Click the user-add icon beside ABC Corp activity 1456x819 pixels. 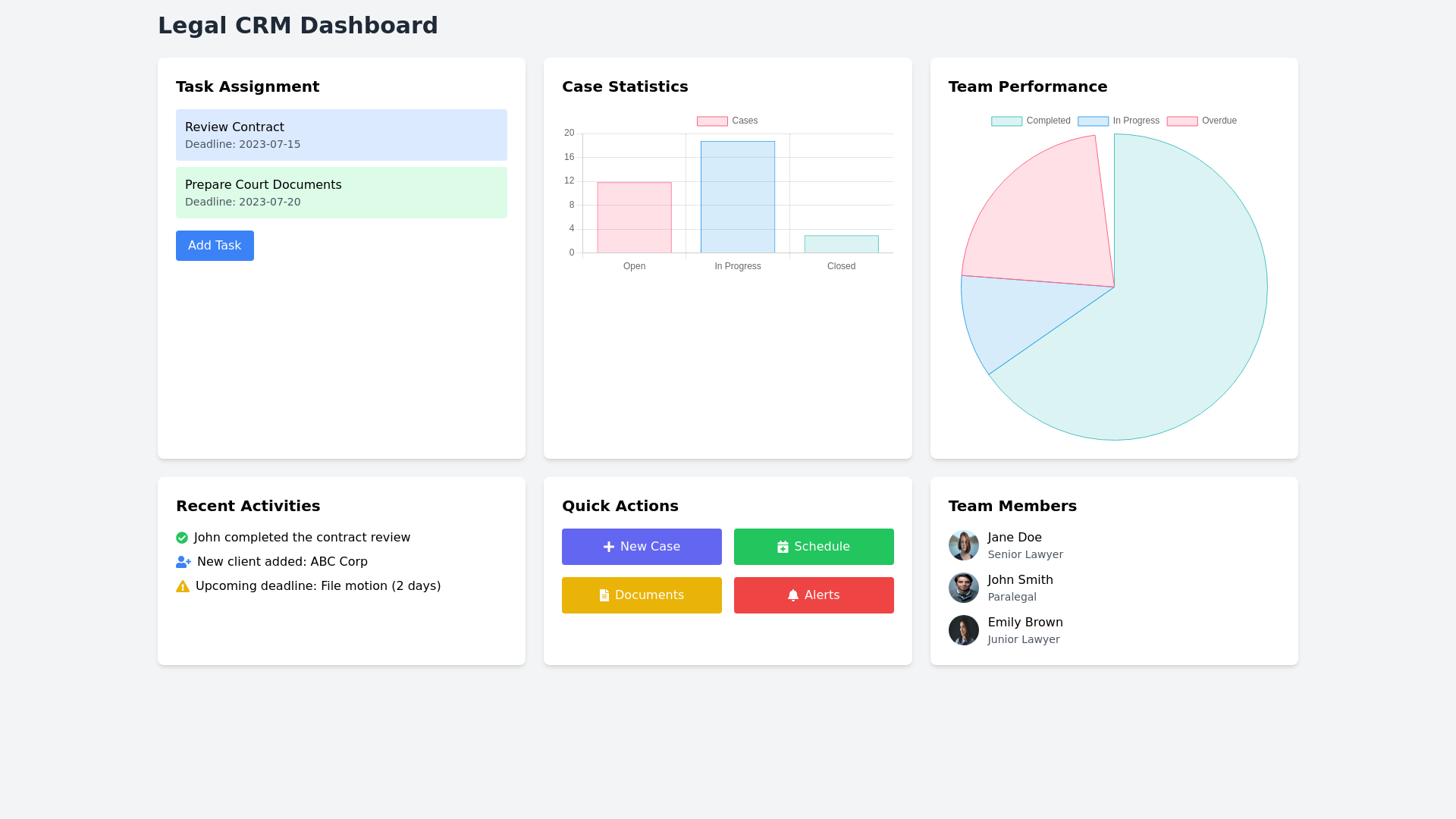click(x=182, y=562)
